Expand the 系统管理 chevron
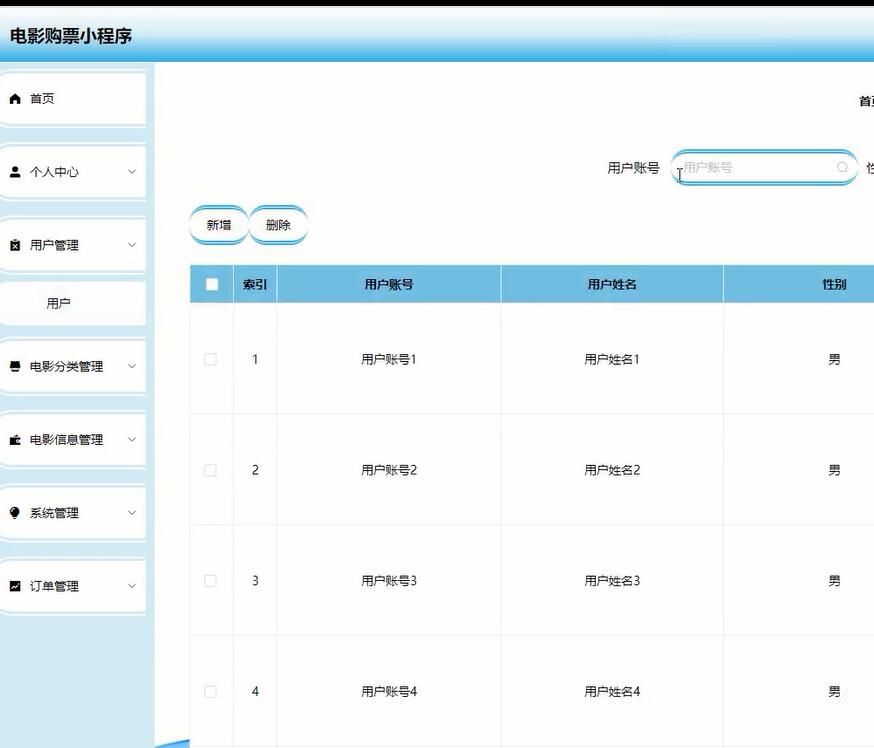This screenshot has height=748, width=874. [132, 513]
